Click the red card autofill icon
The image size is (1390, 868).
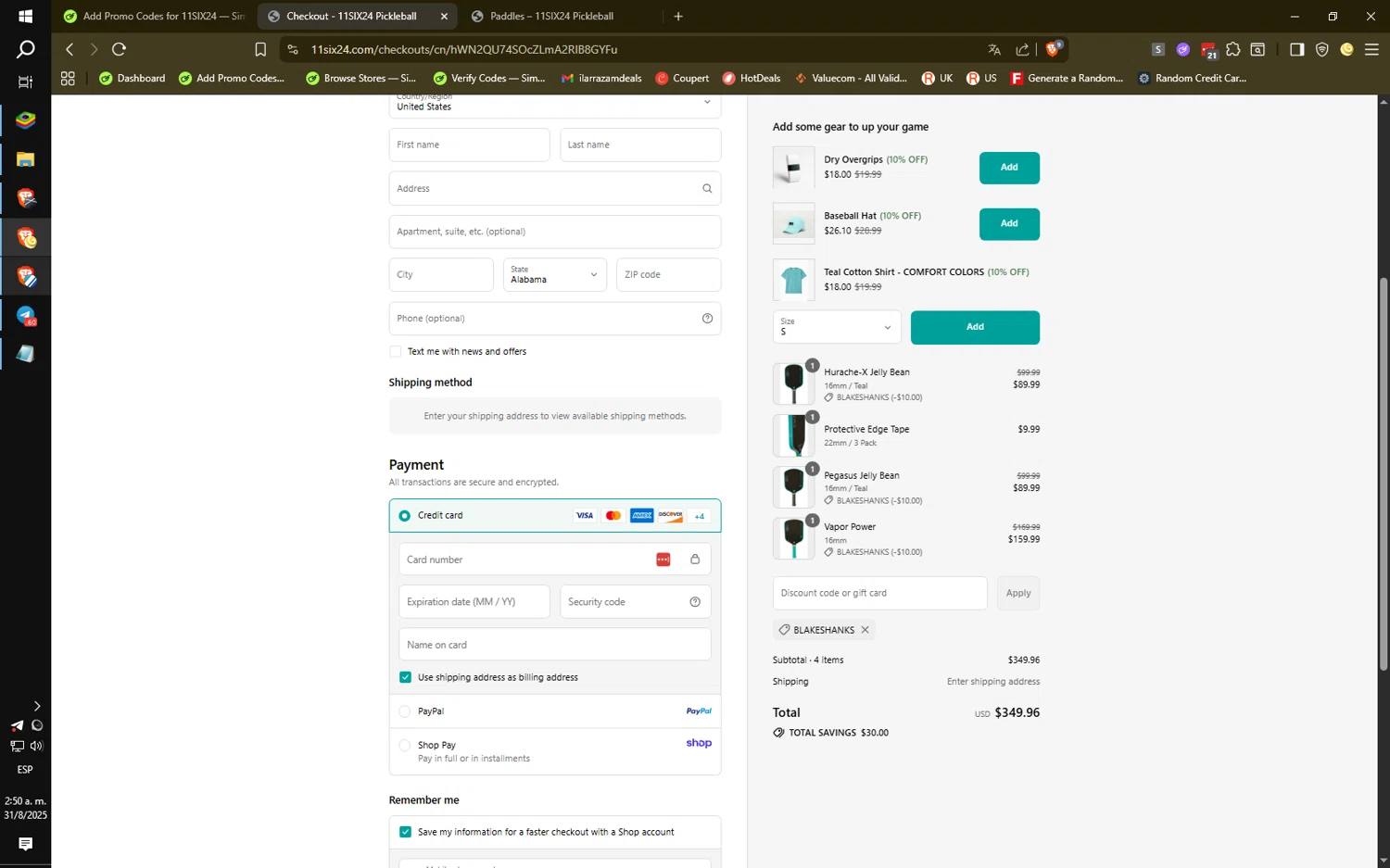point(663,560)
